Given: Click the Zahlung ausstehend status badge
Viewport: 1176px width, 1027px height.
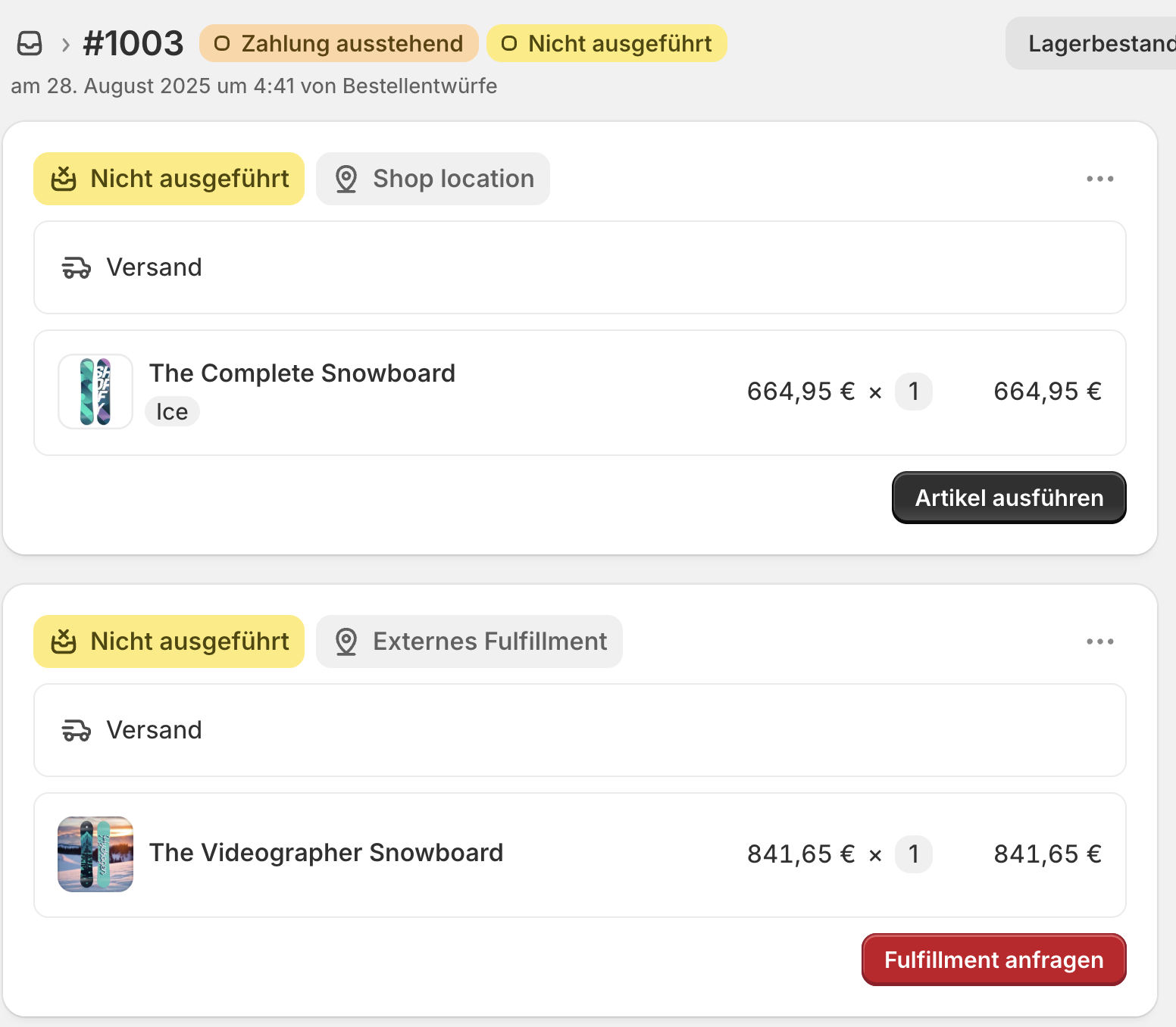Looking at the screenshot, I should [x=339, y=43].
